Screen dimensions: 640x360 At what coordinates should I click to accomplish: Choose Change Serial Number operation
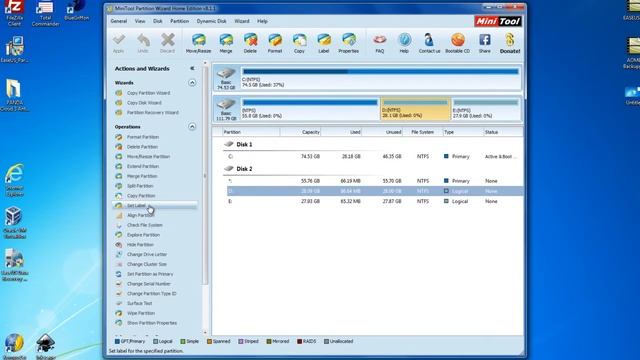(149, 284)
